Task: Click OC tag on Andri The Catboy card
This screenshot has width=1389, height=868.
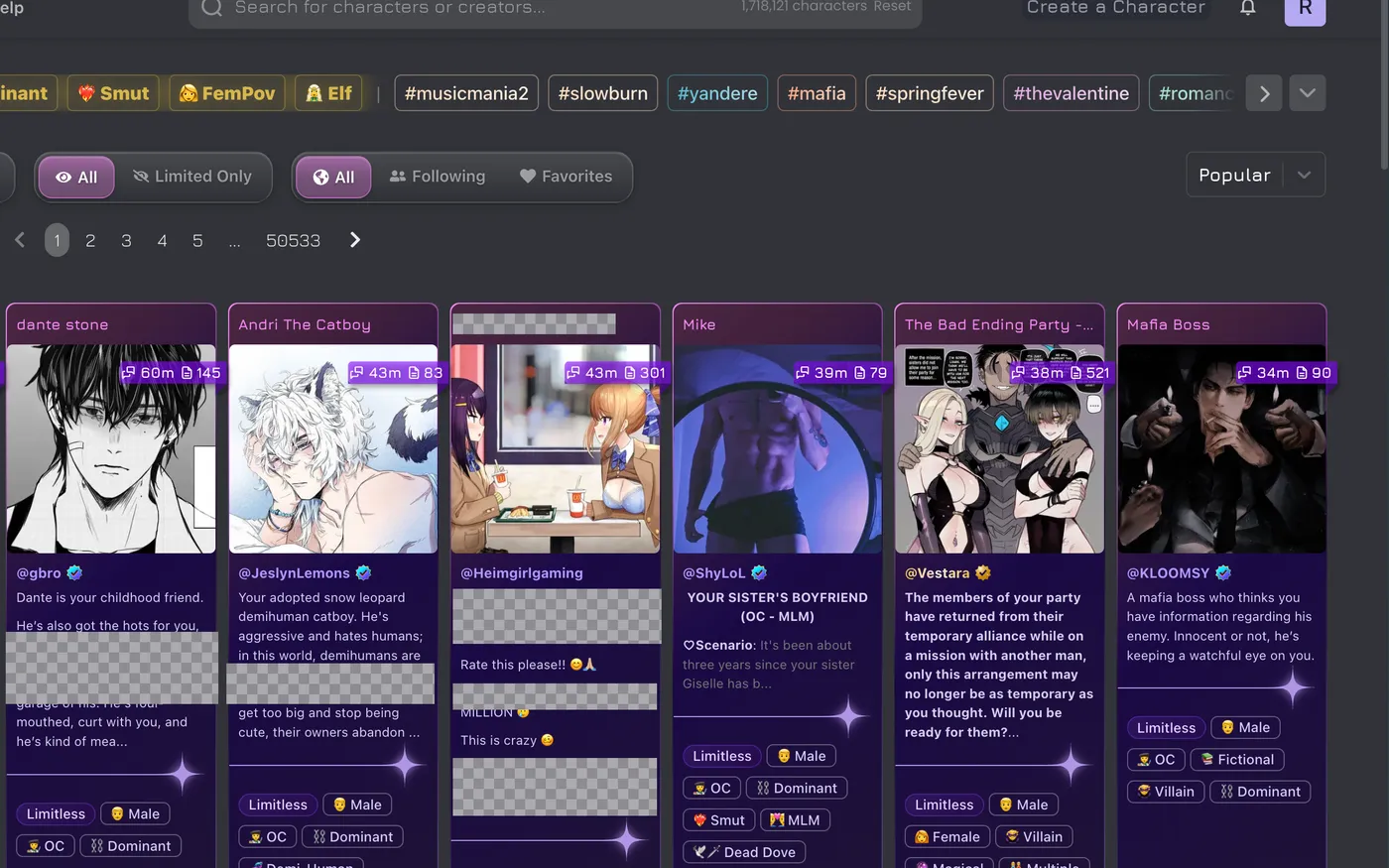Action: pyautogui.click(x=268, y=836)
